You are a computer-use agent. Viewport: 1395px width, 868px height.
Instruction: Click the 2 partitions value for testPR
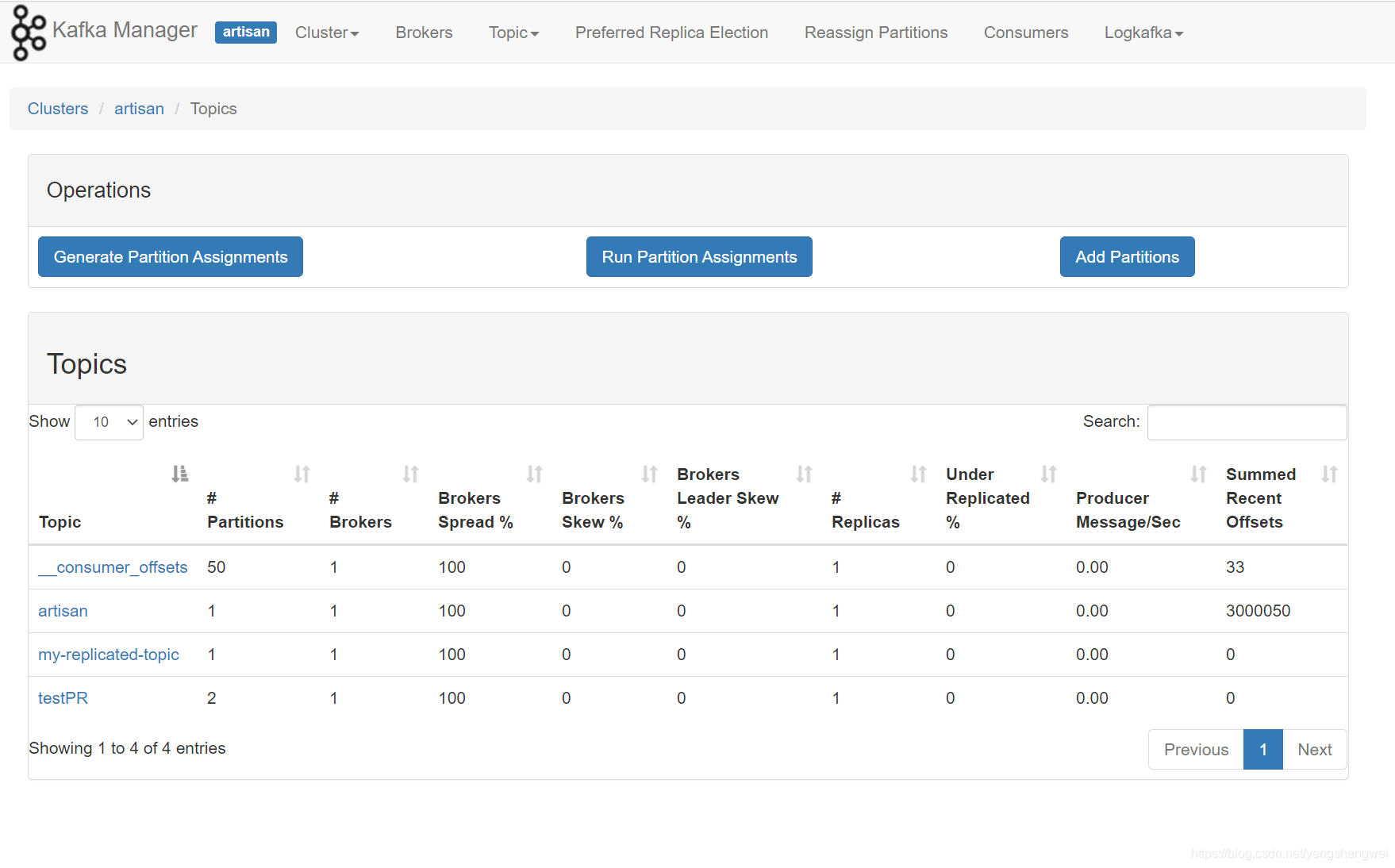coord(212,698)
